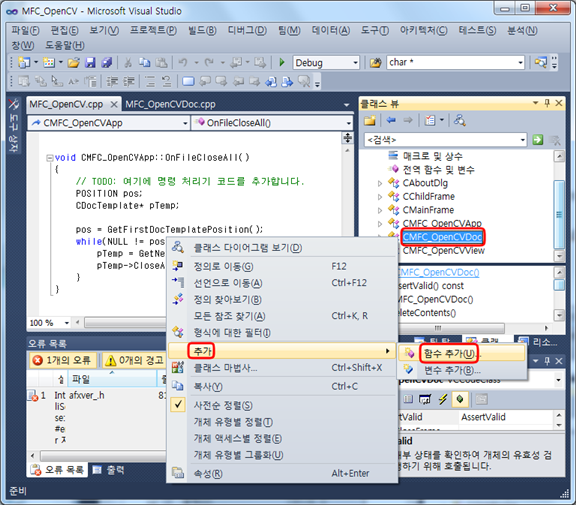Click the Increase Indent icon
576x505 pixels.
click(x=129, y=81)
